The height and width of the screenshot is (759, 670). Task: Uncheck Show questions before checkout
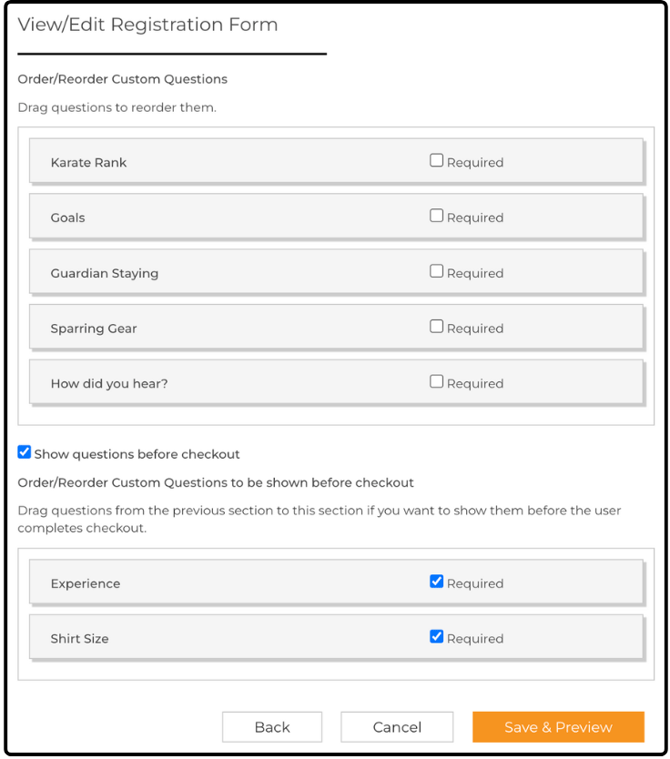click(x=24, y=452)
